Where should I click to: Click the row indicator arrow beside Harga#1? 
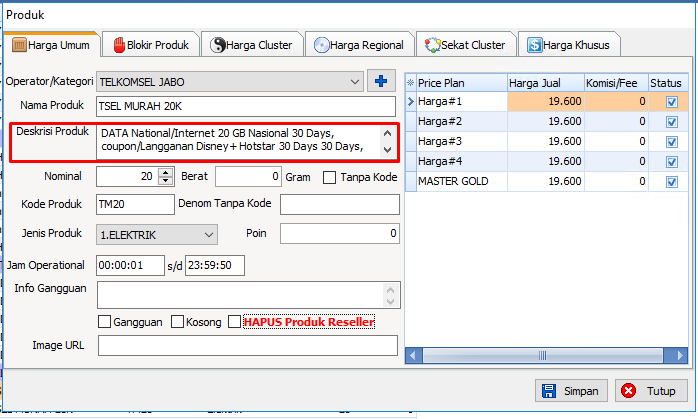click(x=410, y=102)
